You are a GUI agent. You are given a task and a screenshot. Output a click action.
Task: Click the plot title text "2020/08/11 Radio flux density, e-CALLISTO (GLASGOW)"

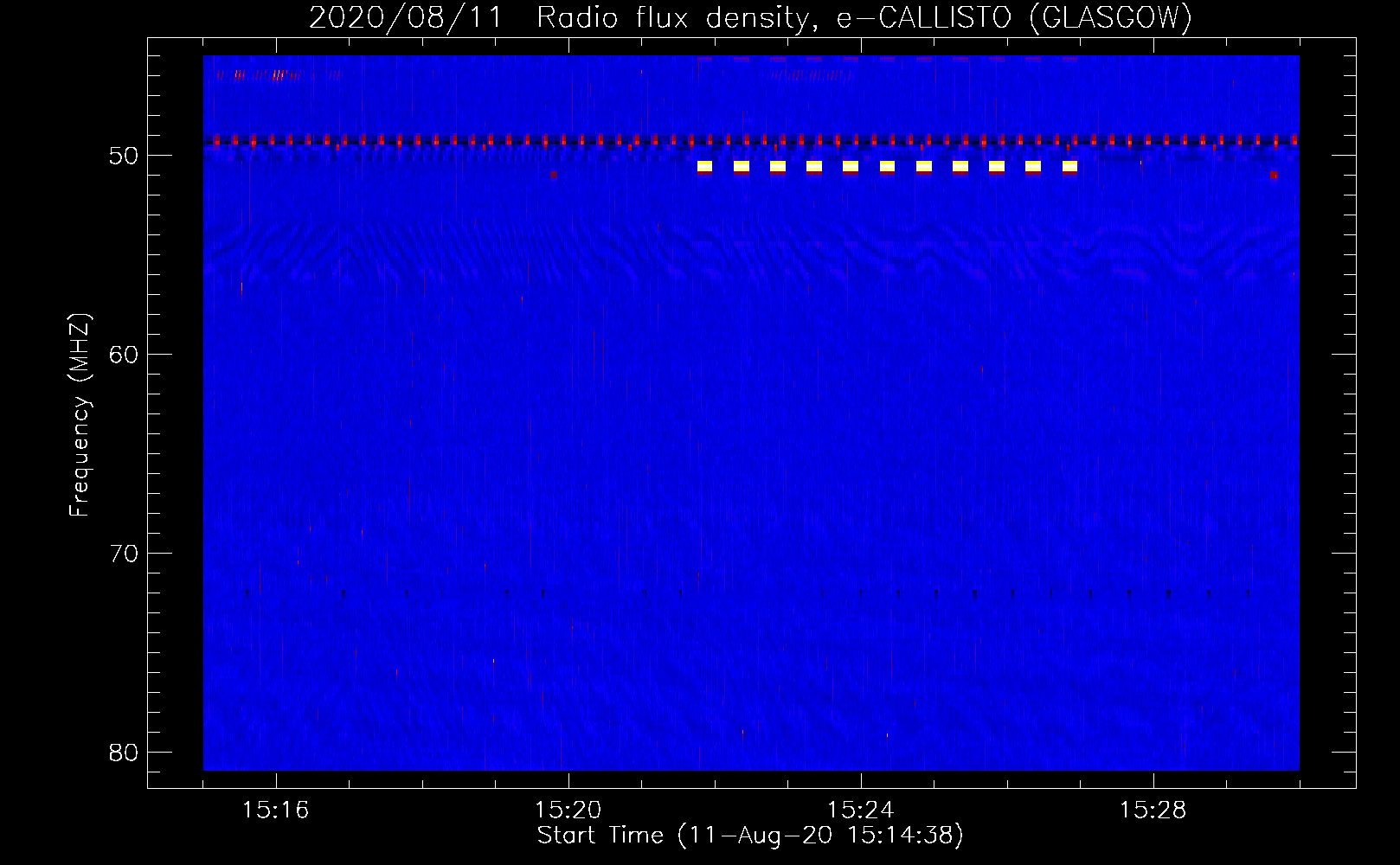click(750, 17)
